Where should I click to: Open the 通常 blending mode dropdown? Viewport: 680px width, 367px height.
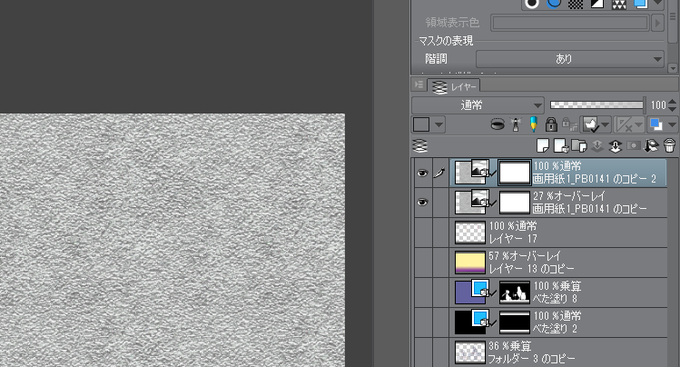point(477,105)
